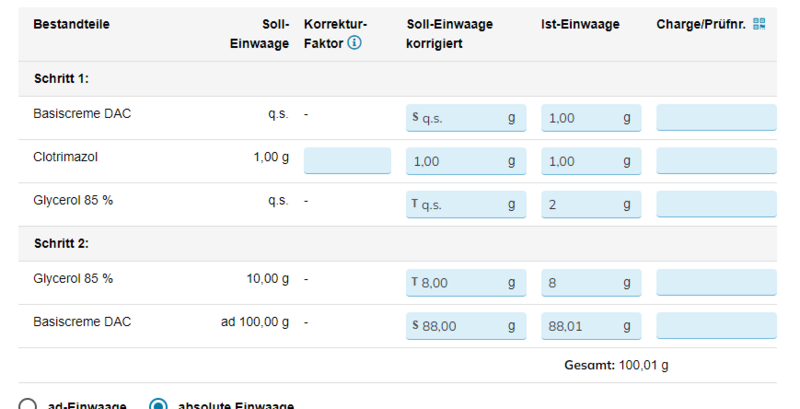Click the Korrektur-Faktor info icon

354,43
